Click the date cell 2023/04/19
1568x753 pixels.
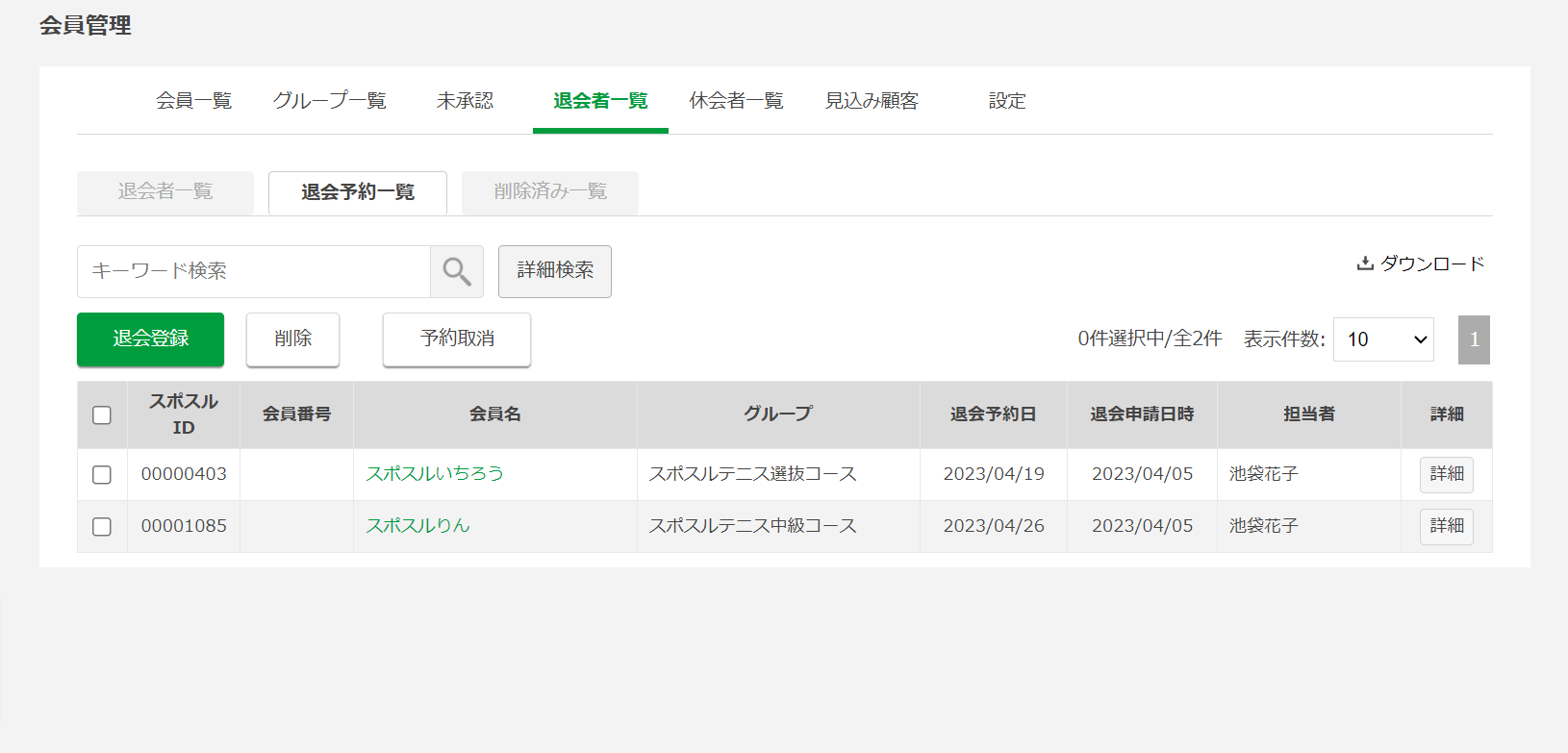pos(994,474)
